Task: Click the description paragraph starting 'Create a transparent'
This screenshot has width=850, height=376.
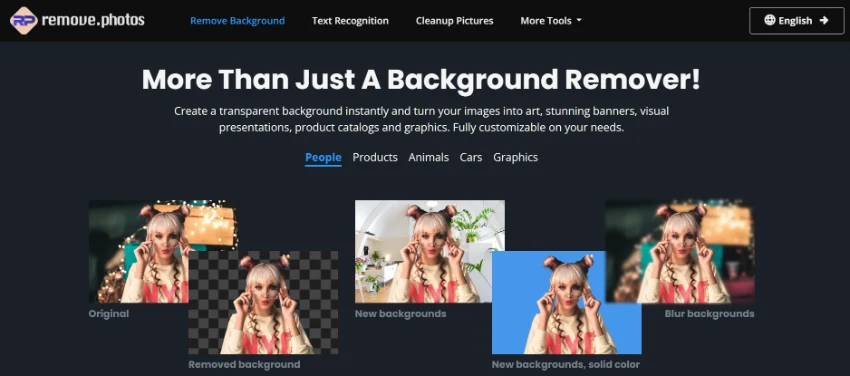Action: click(x=421, y=120)
